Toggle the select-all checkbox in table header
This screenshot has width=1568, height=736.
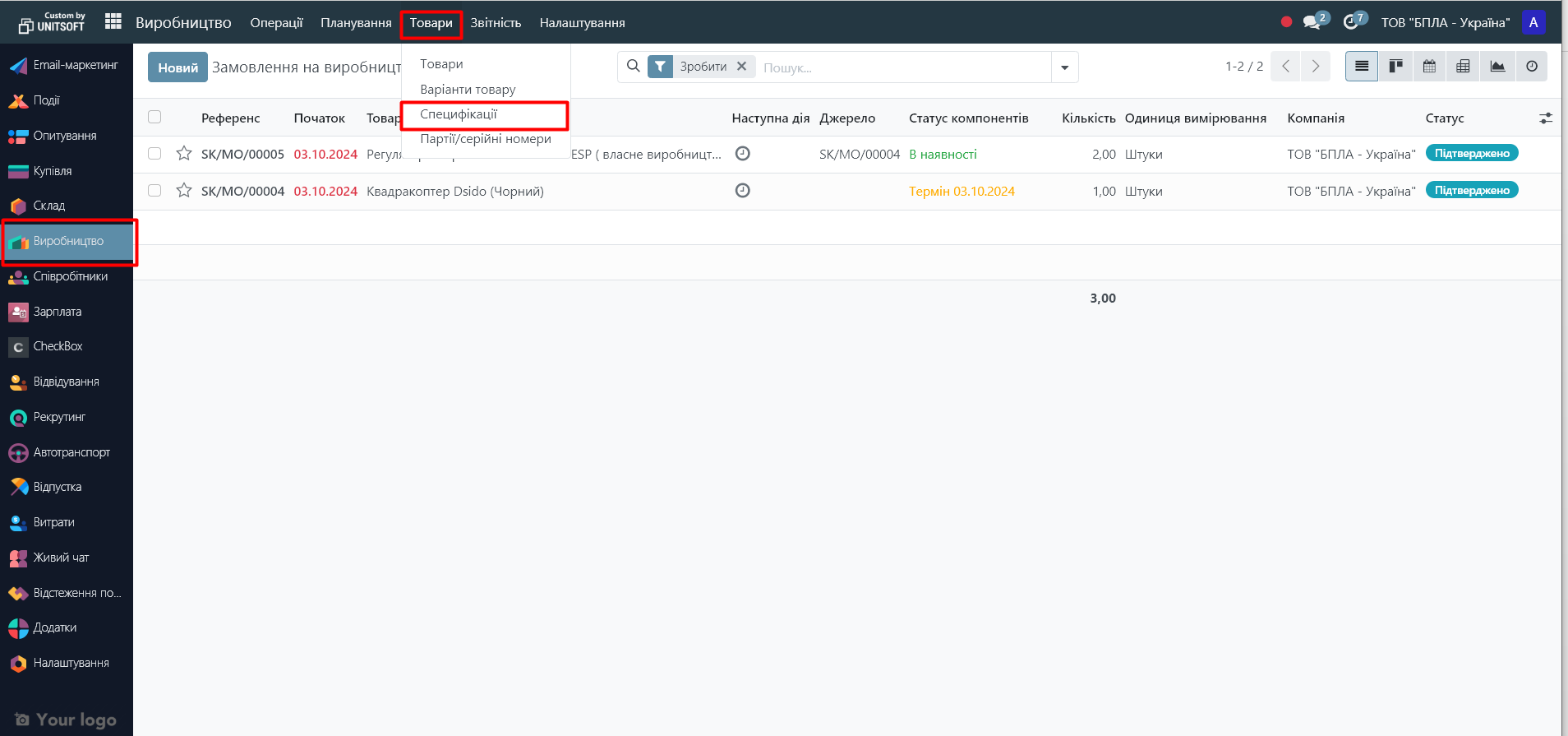pyautogui.click(x=154, y=118)
